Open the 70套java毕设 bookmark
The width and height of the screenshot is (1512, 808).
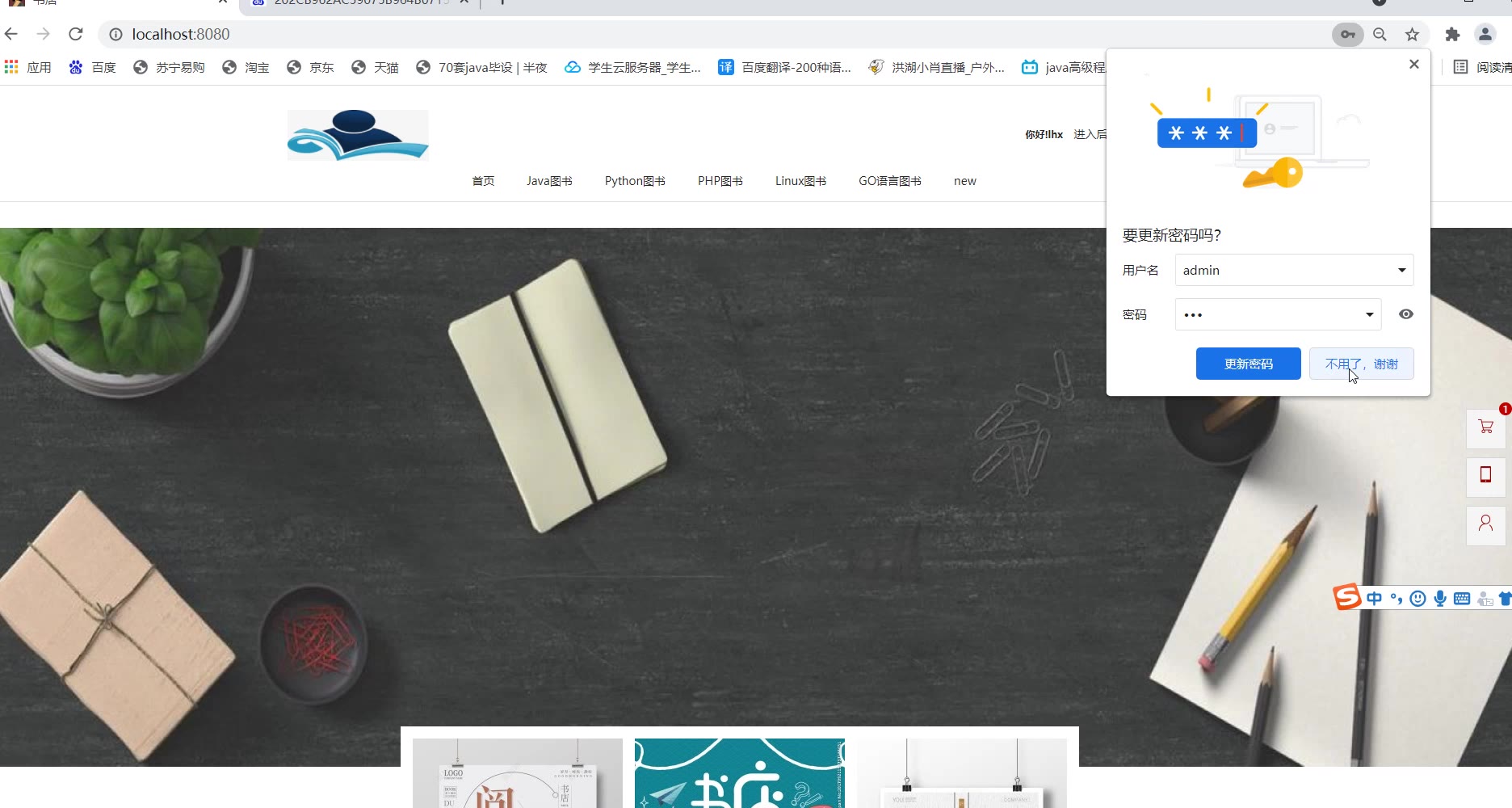point(481,67)
